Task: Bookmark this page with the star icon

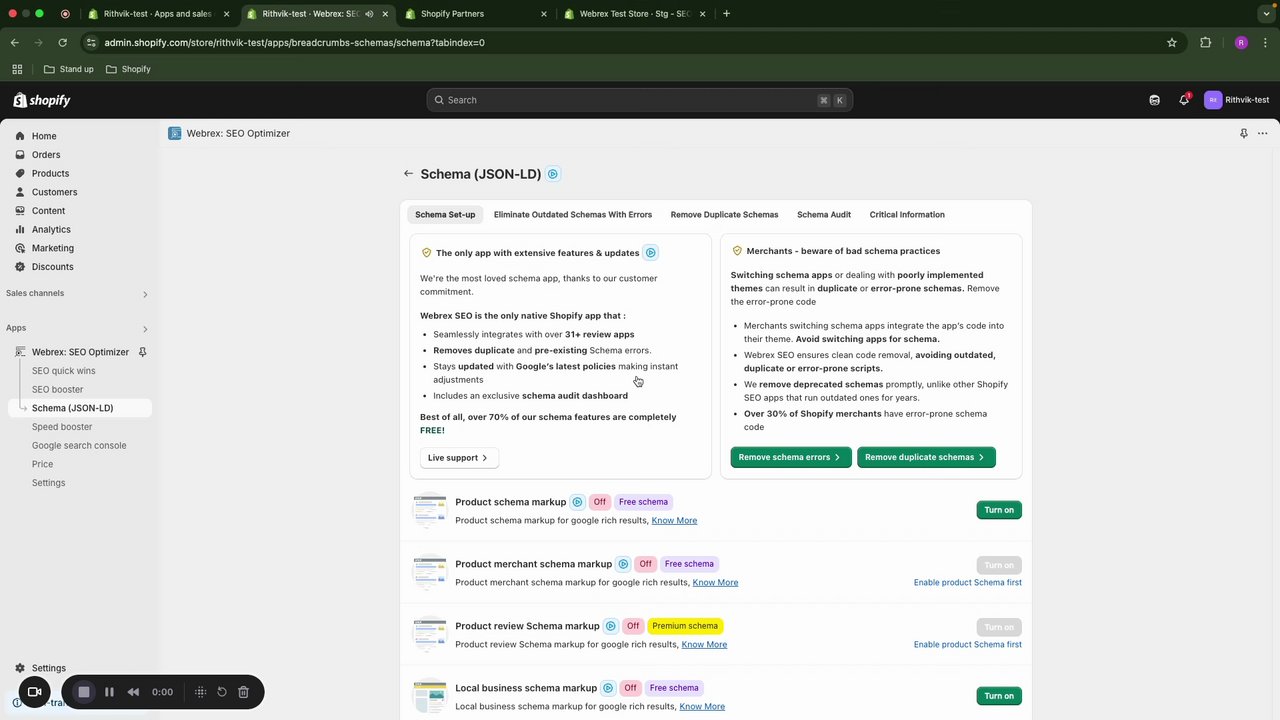Action: pyautogui.click(x=1172, y=43)
